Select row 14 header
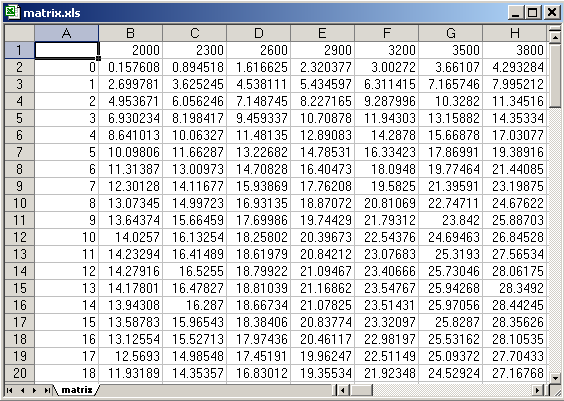 19,271
